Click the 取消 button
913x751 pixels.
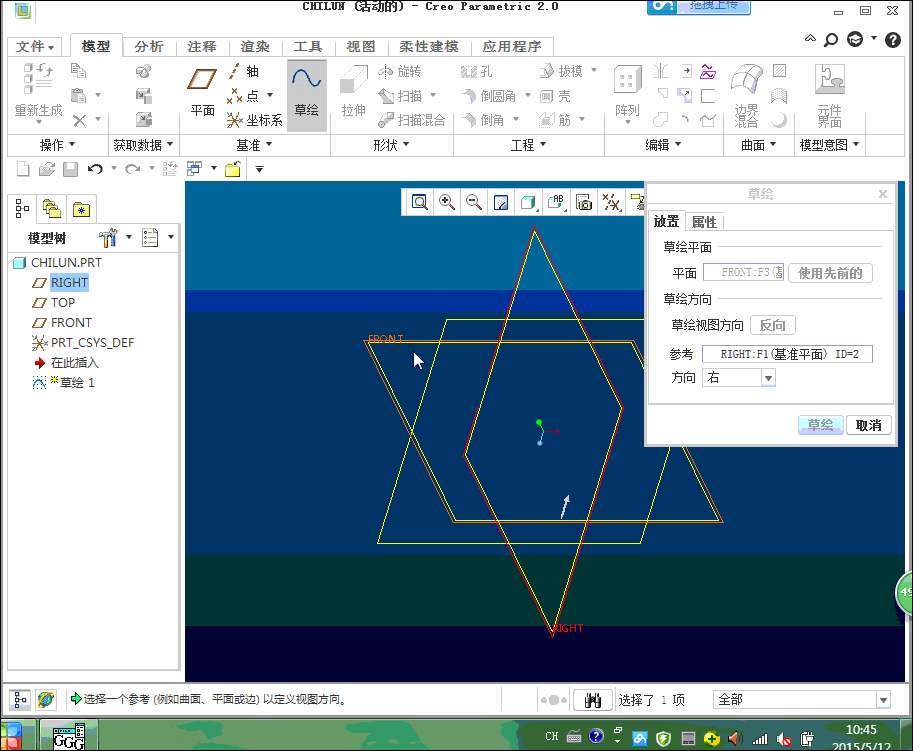click(x=868, y=425)
